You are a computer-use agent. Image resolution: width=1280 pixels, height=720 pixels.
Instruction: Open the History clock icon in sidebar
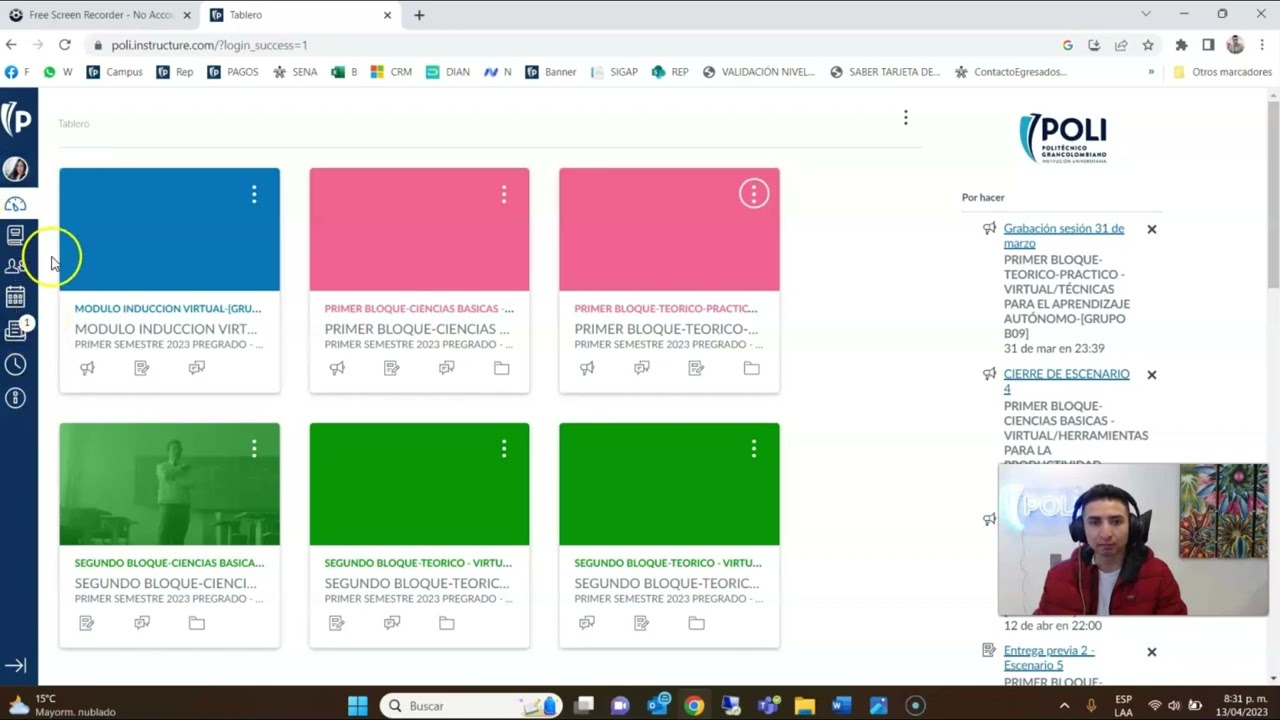pyautogui.click(x=15, y=364)
